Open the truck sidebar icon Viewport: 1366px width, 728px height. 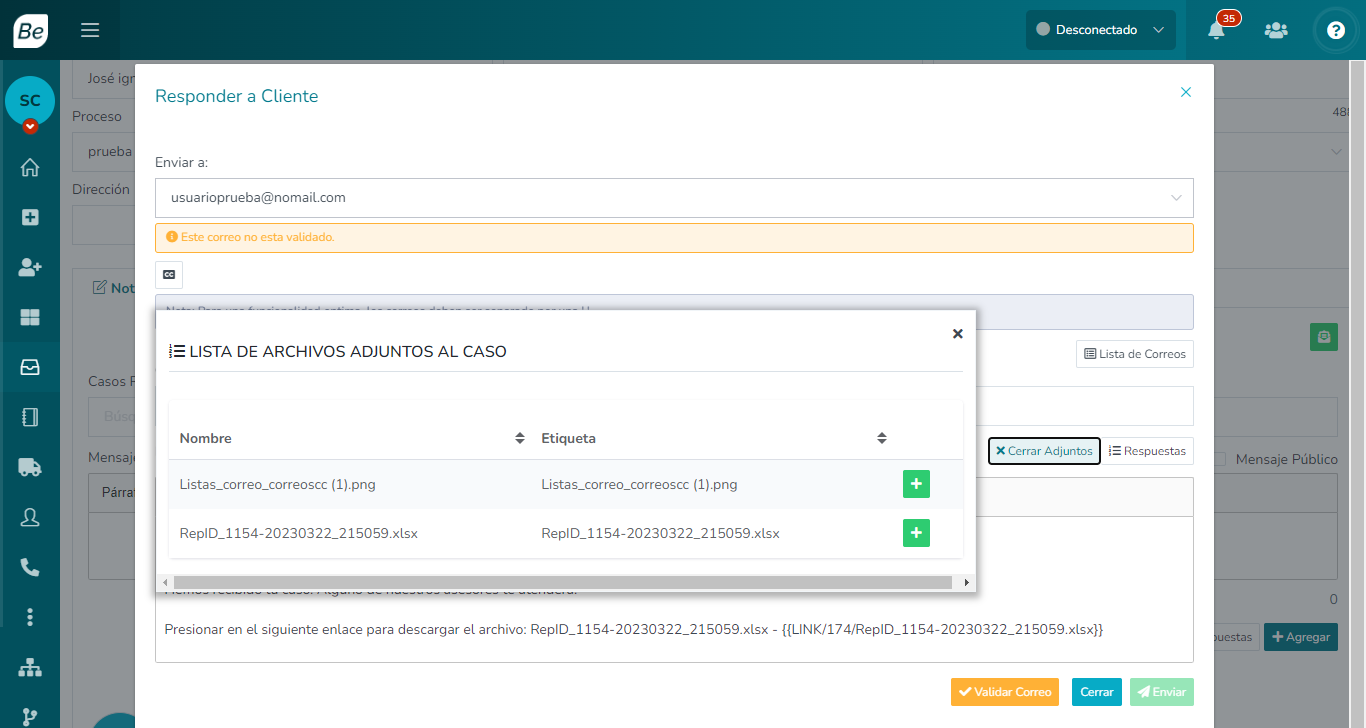(30, 467)
